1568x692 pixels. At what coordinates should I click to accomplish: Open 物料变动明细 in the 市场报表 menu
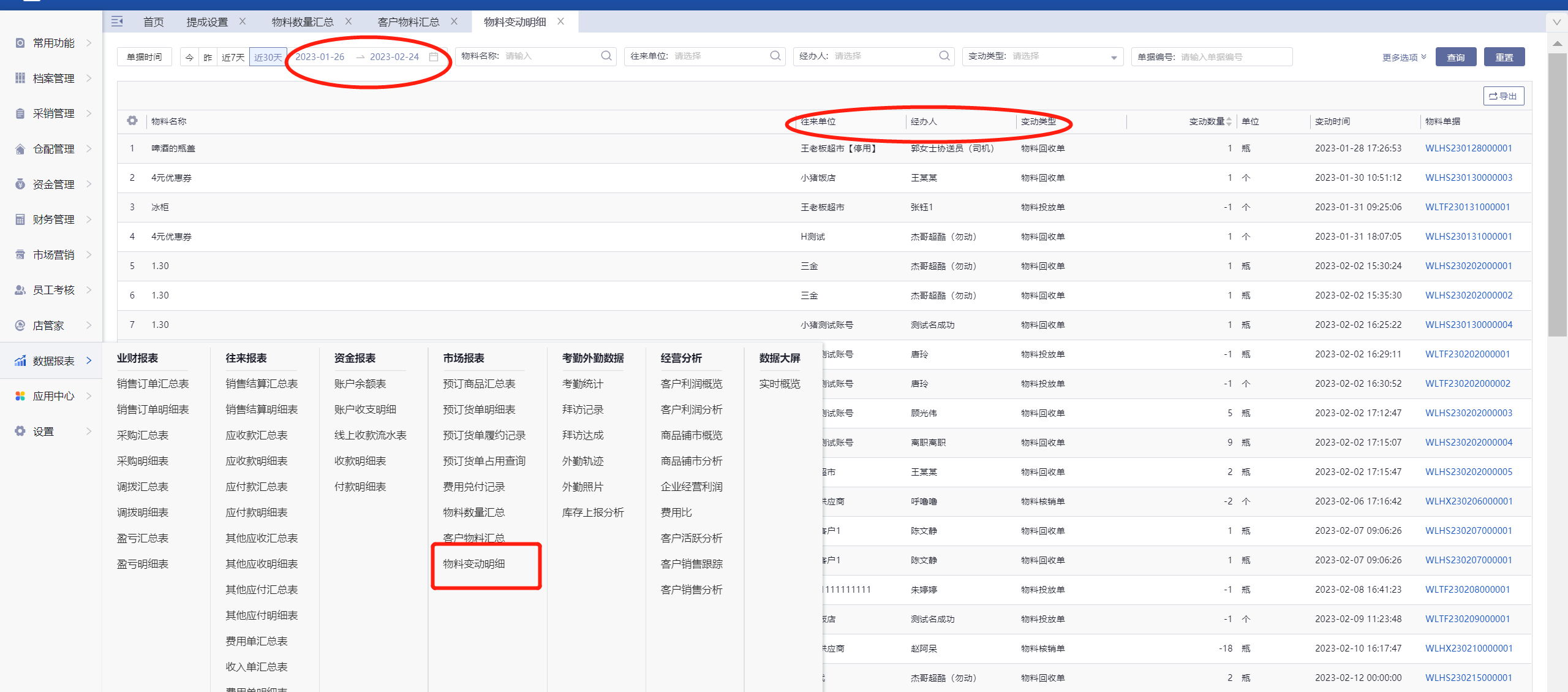pos(474,564)
